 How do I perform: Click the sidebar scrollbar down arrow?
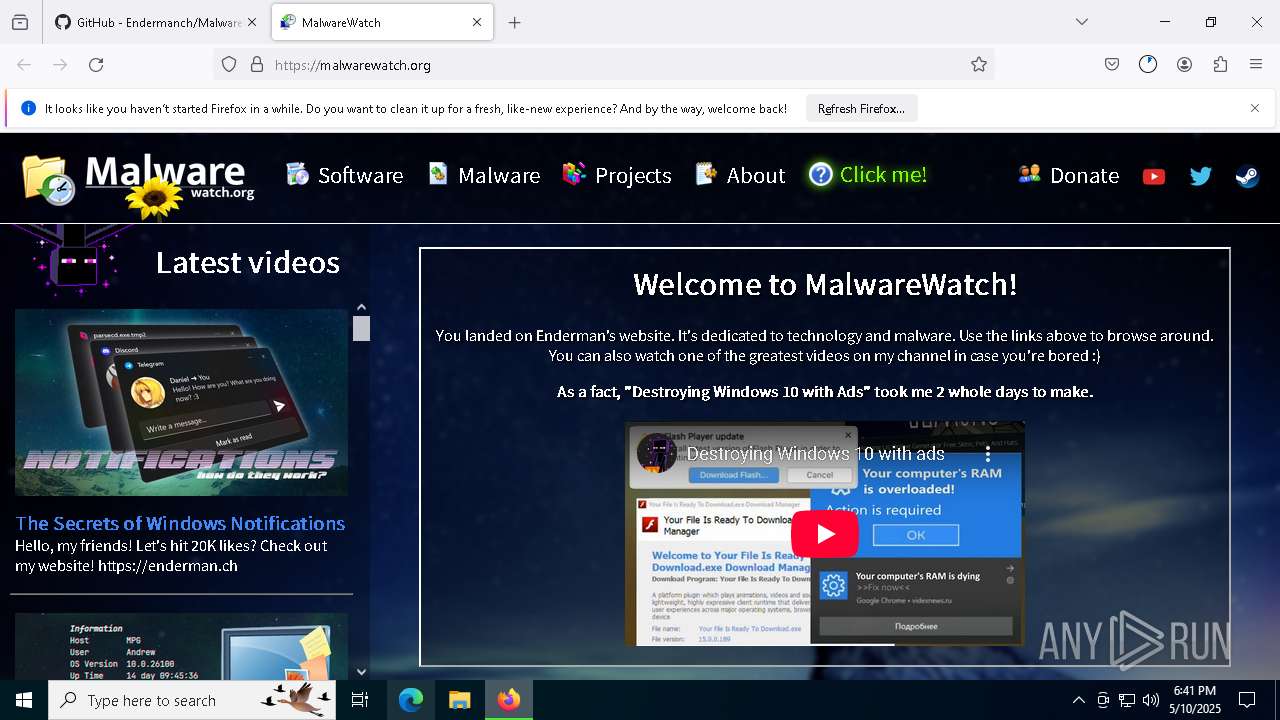tap(361, 672)
